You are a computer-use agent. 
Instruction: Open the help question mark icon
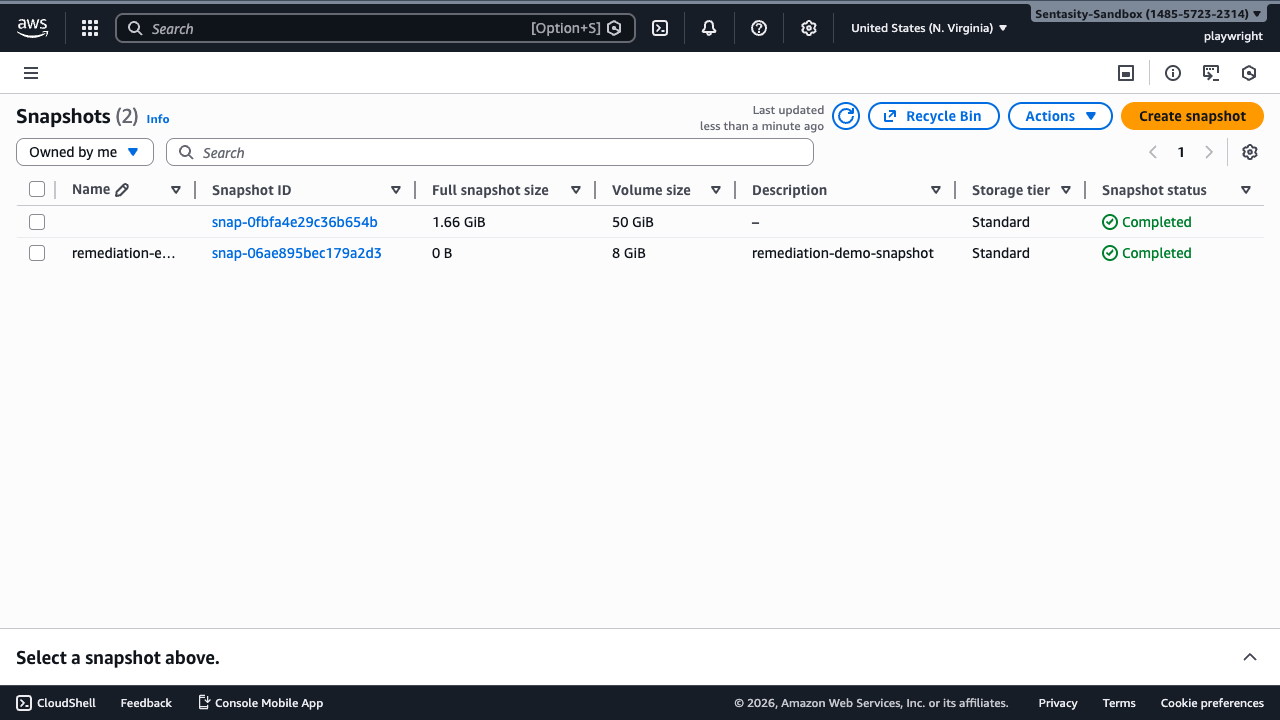(x=759, y=28)
